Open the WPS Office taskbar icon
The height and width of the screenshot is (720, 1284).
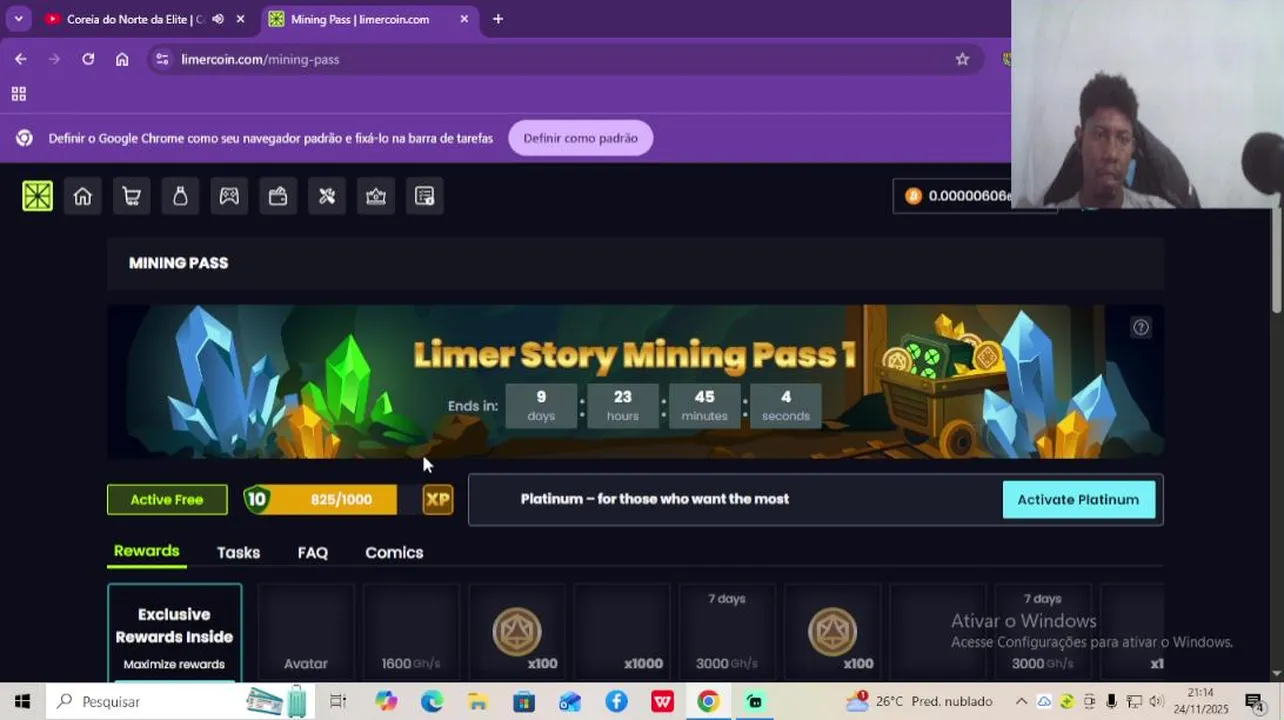(x=662, y=701)
